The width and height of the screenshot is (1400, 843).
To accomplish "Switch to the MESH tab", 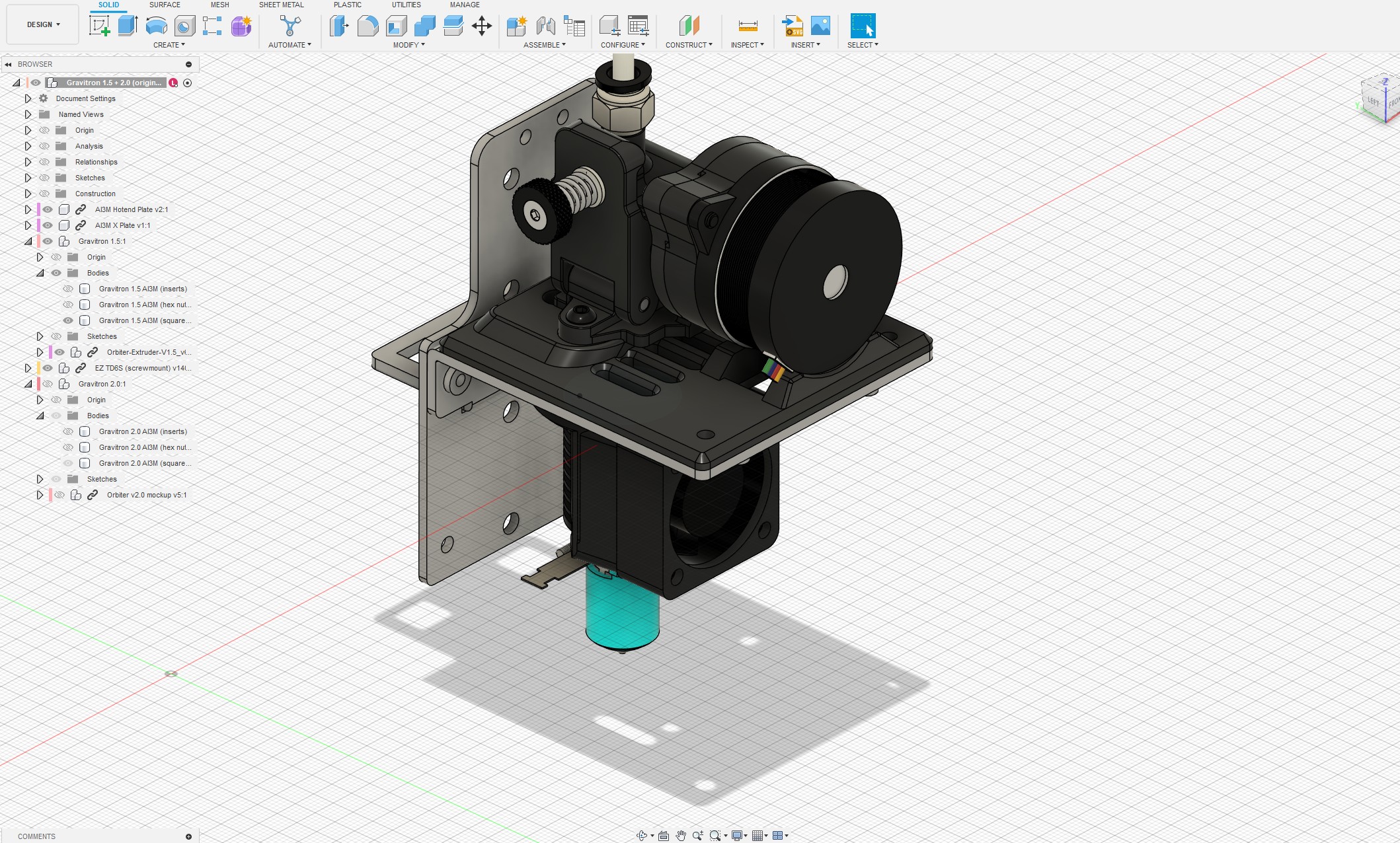I will point(220,5).
